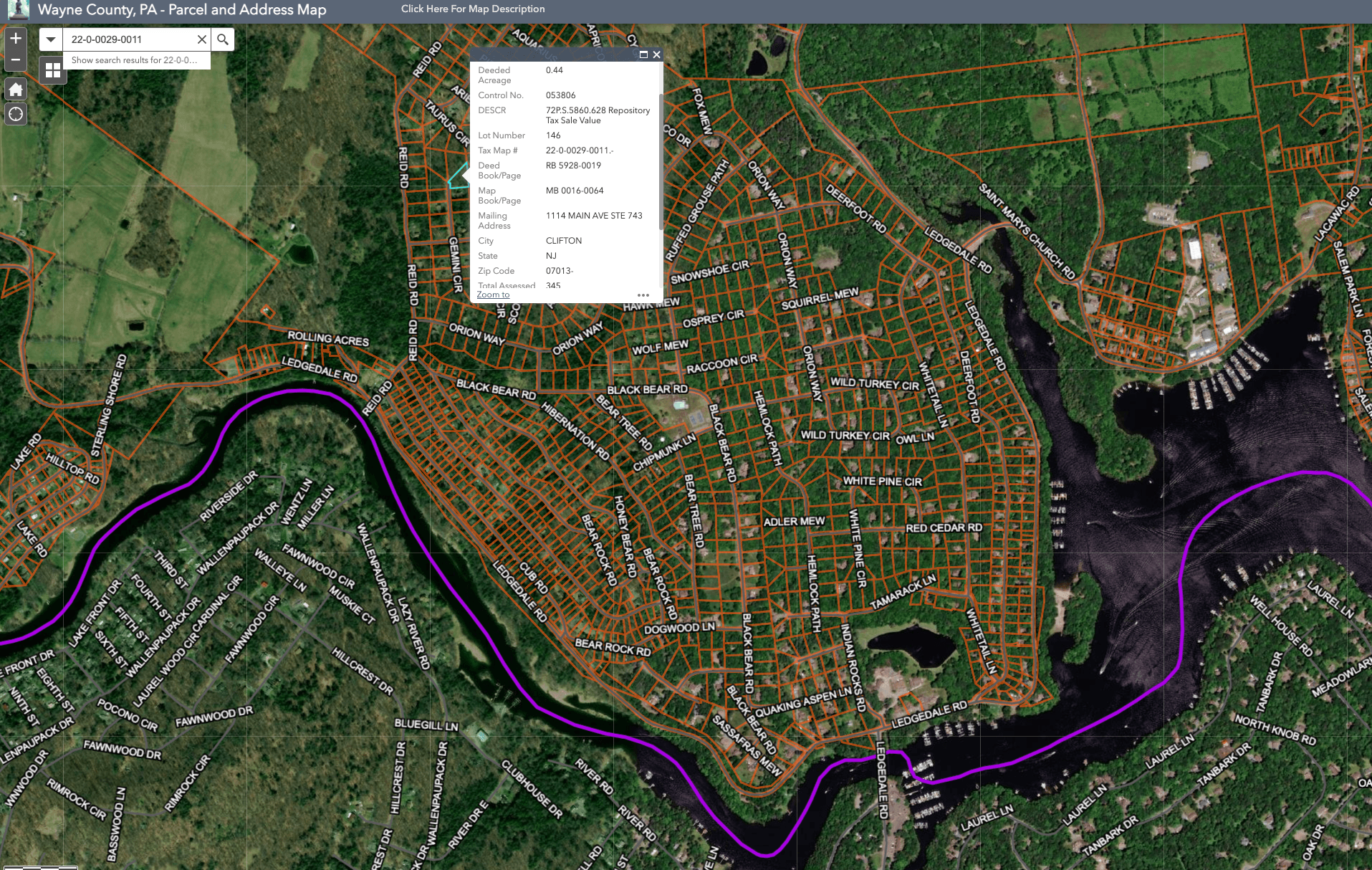This screenshot has width=1372, height=870.
Task: Click the BLUEGILL LN label
Action: (x=426, y=725)
